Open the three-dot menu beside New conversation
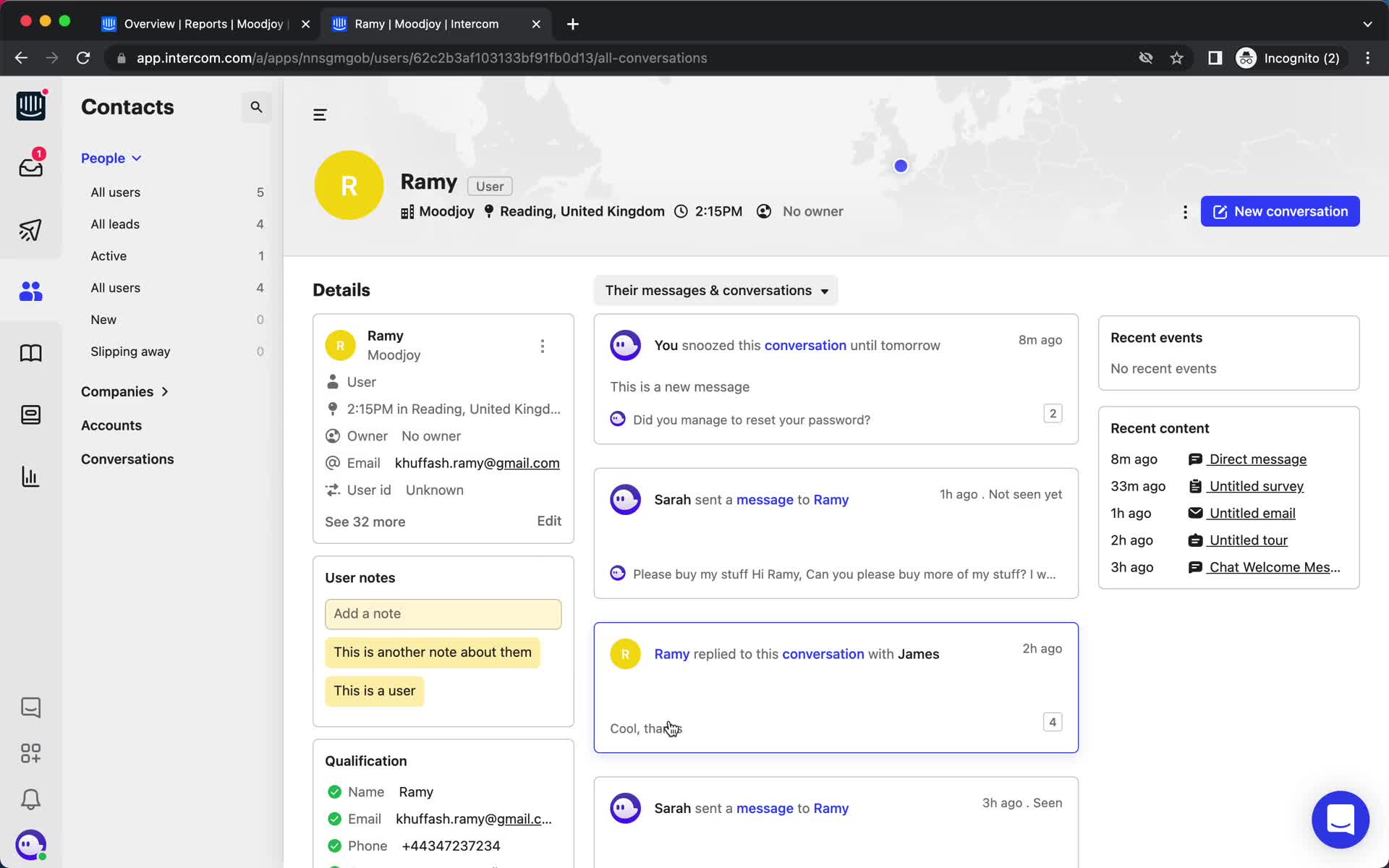Image resolution: width=1389 pixels, height=868 pixels. point(1185,212)
